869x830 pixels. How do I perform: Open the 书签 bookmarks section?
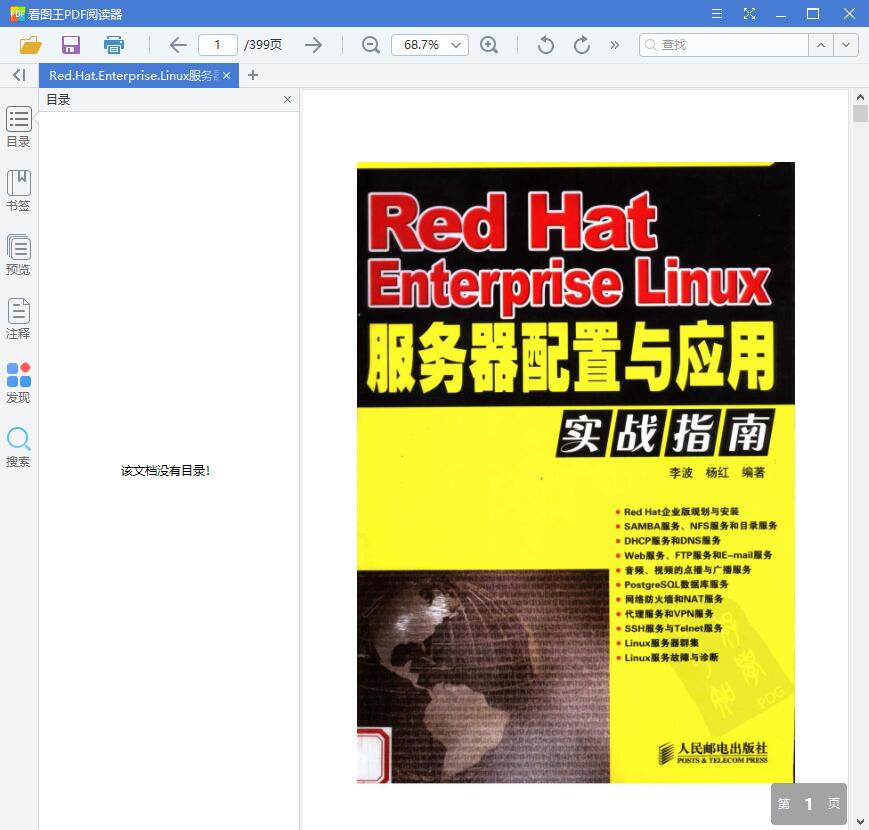pyautogui.click(x=18, y=191)
